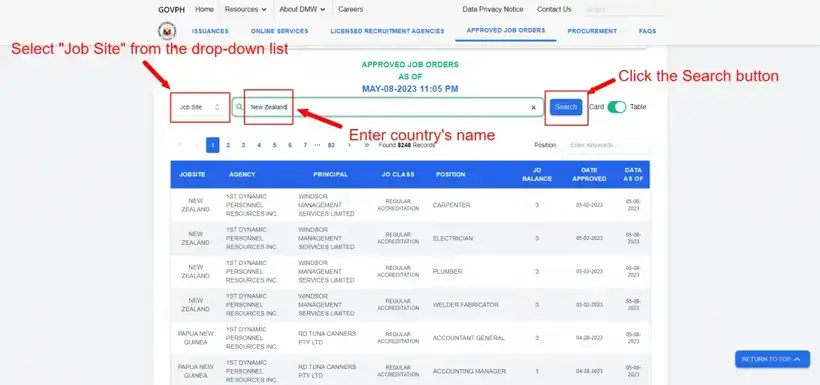Select the ELECTRICIAN position cell

[x=453, y=238]
